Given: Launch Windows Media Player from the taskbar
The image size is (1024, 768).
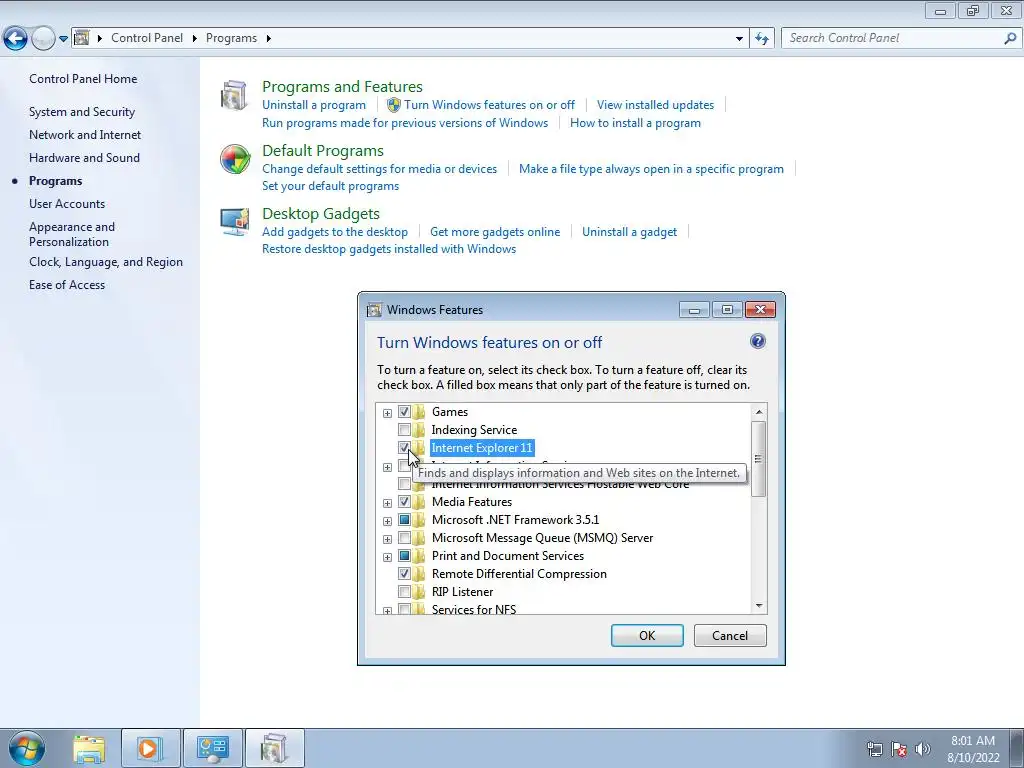Looking at the screenshot, I should 149,748.
